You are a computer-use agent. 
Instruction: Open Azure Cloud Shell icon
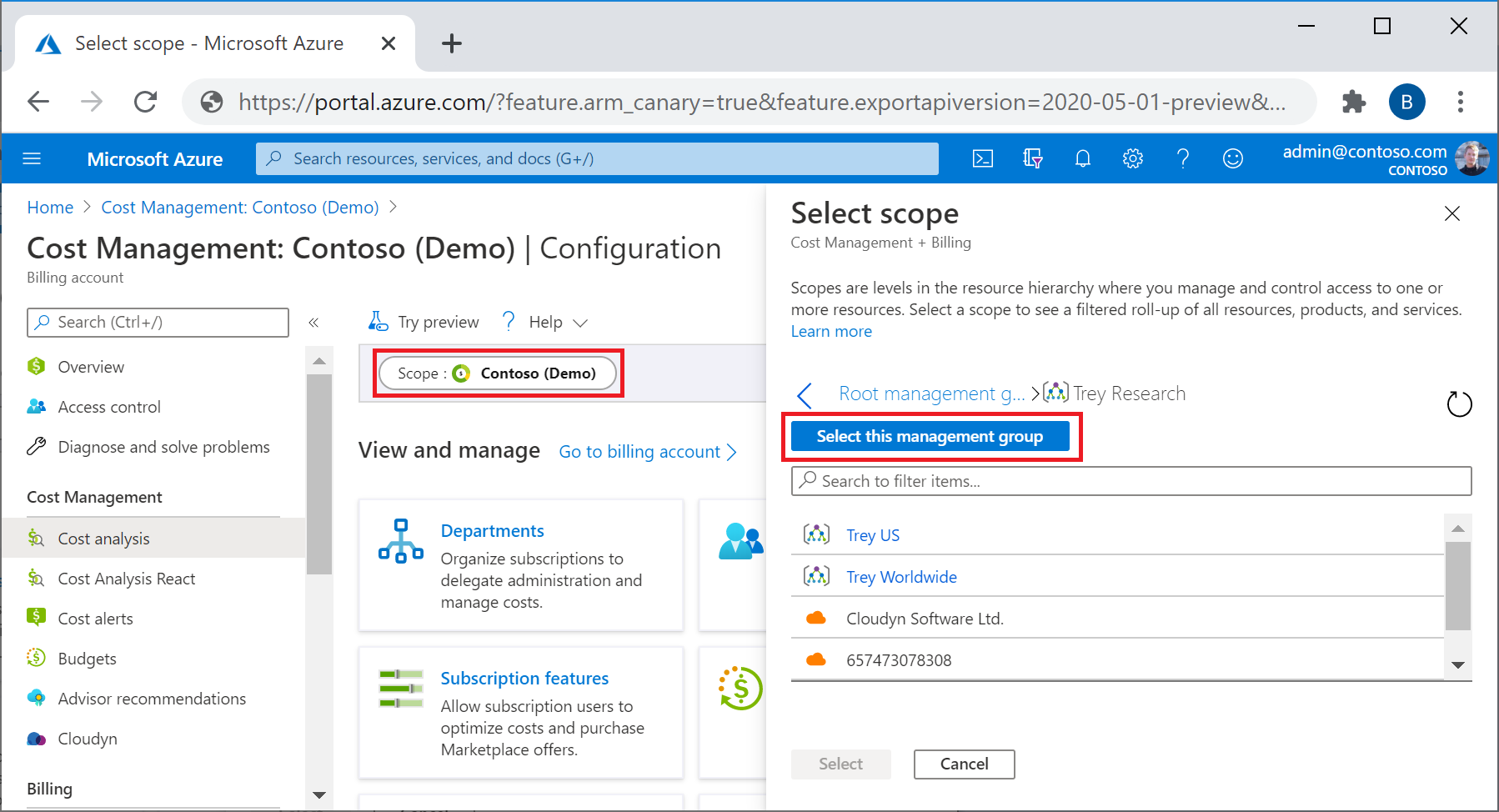click(x=983, y=158)
